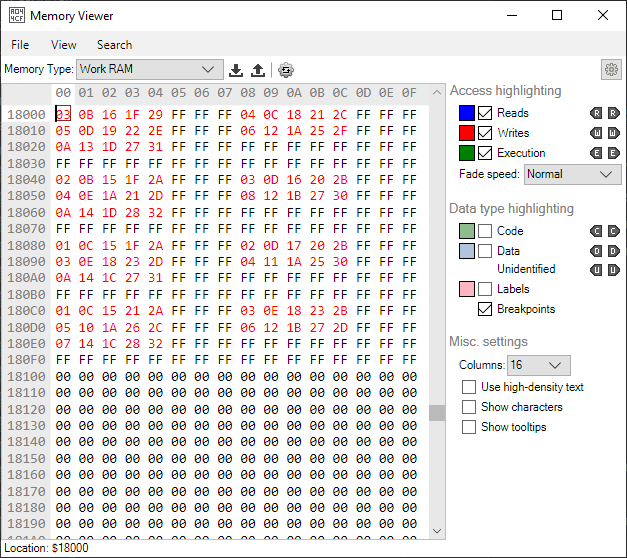Click the hex view scroll-up arrow
This screenshot has height=558, width=627.
click(x=437, y=92)
